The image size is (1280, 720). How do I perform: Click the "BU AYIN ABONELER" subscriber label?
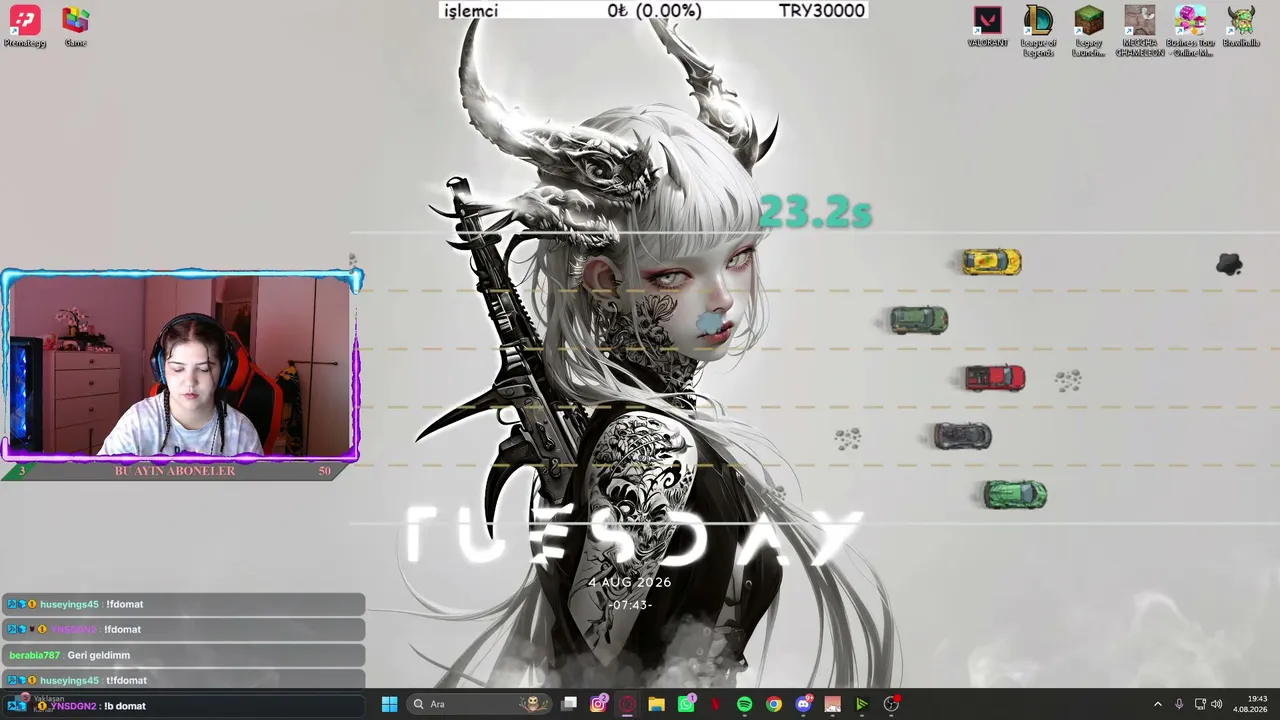pos(175,471)
